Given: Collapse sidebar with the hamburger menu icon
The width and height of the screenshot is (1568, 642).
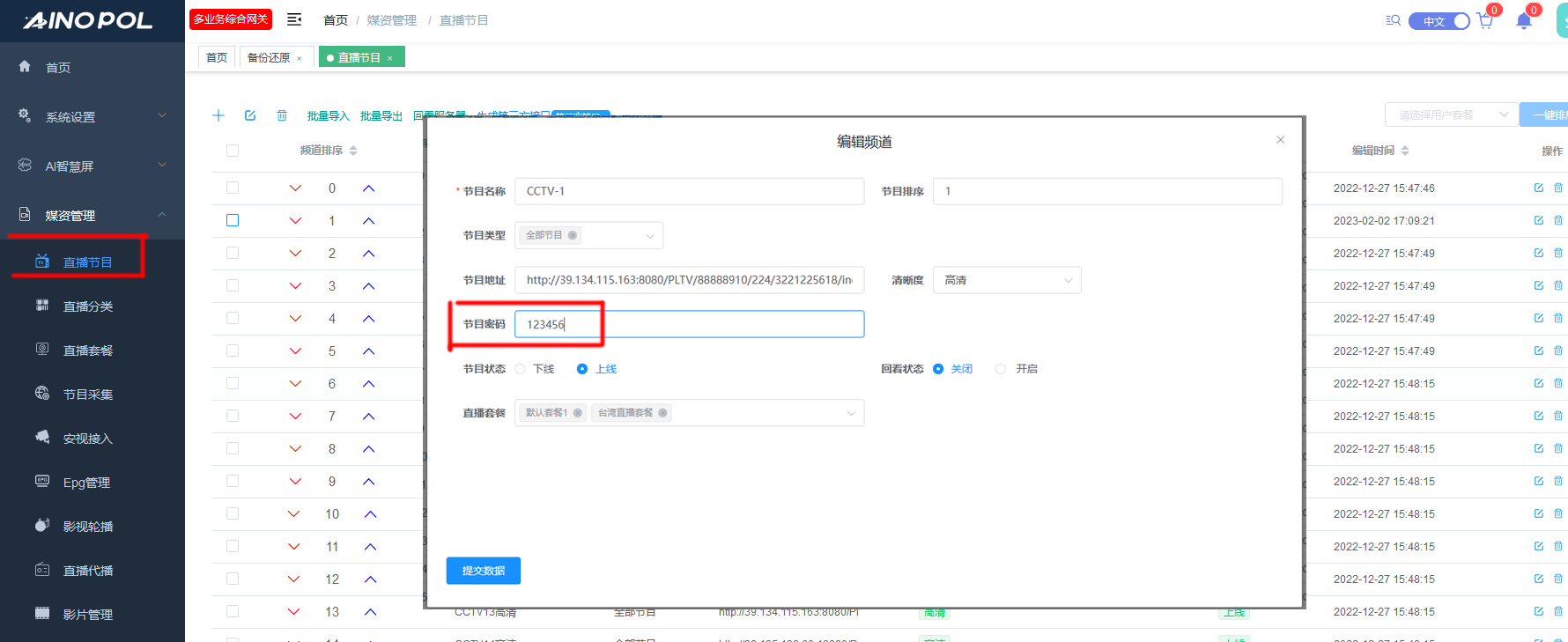Looking at the screenshot, I should coord(294,19).
